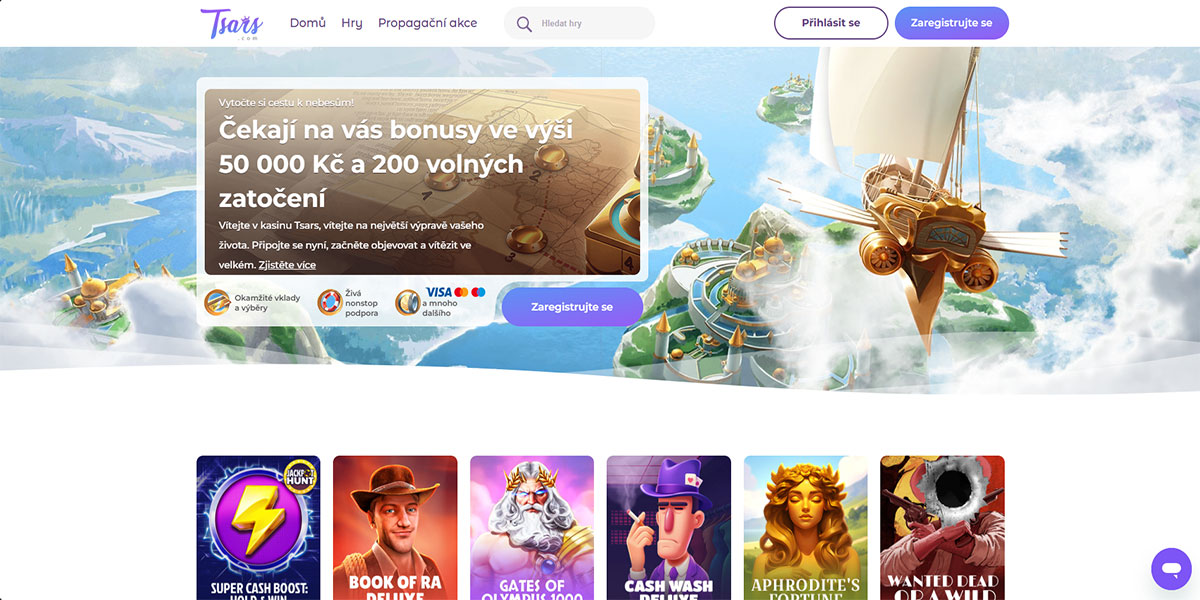Click the instant deposits and withdrawals icon

point(217,302)
